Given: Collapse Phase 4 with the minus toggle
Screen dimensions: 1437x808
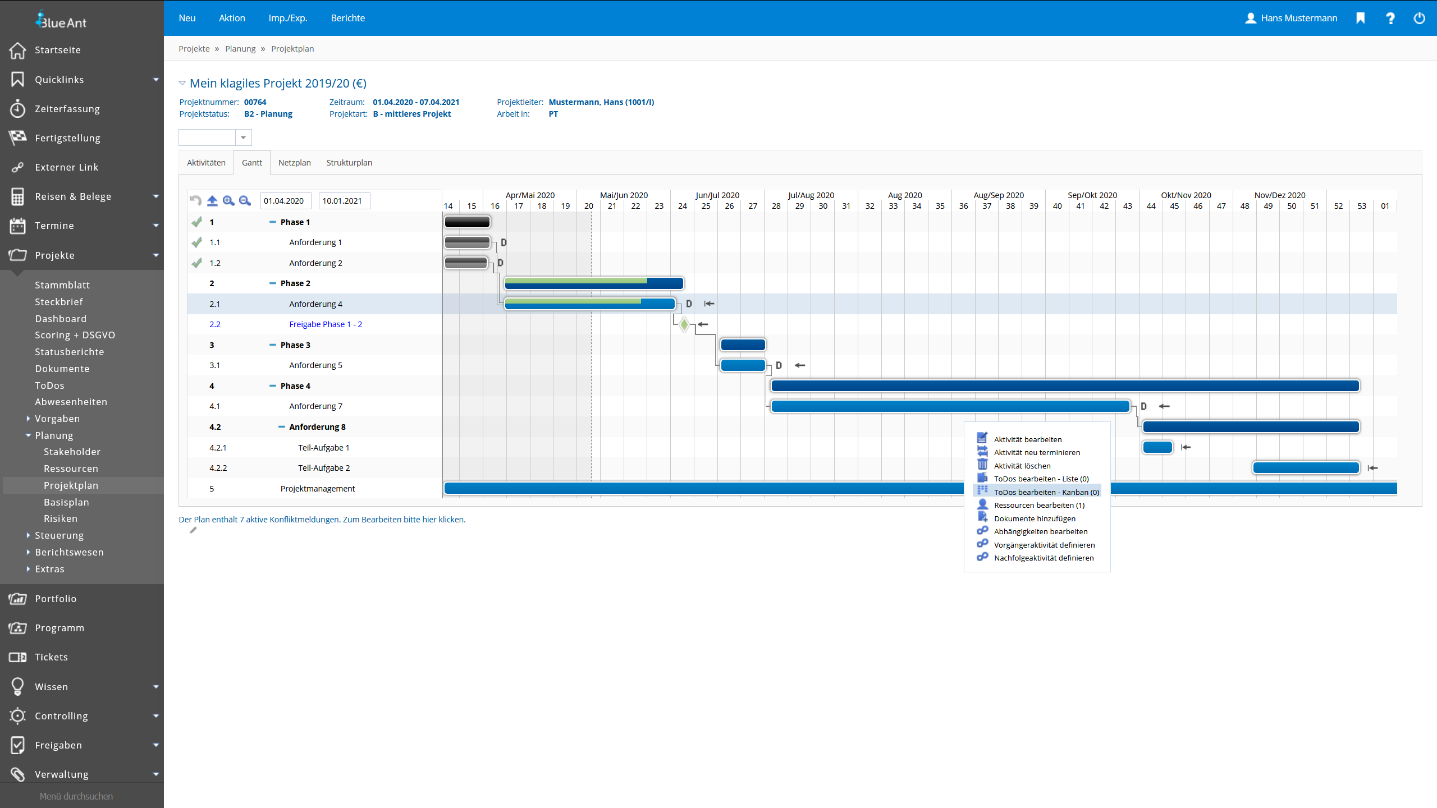Looking at the screenshot, I should [273, 386].
